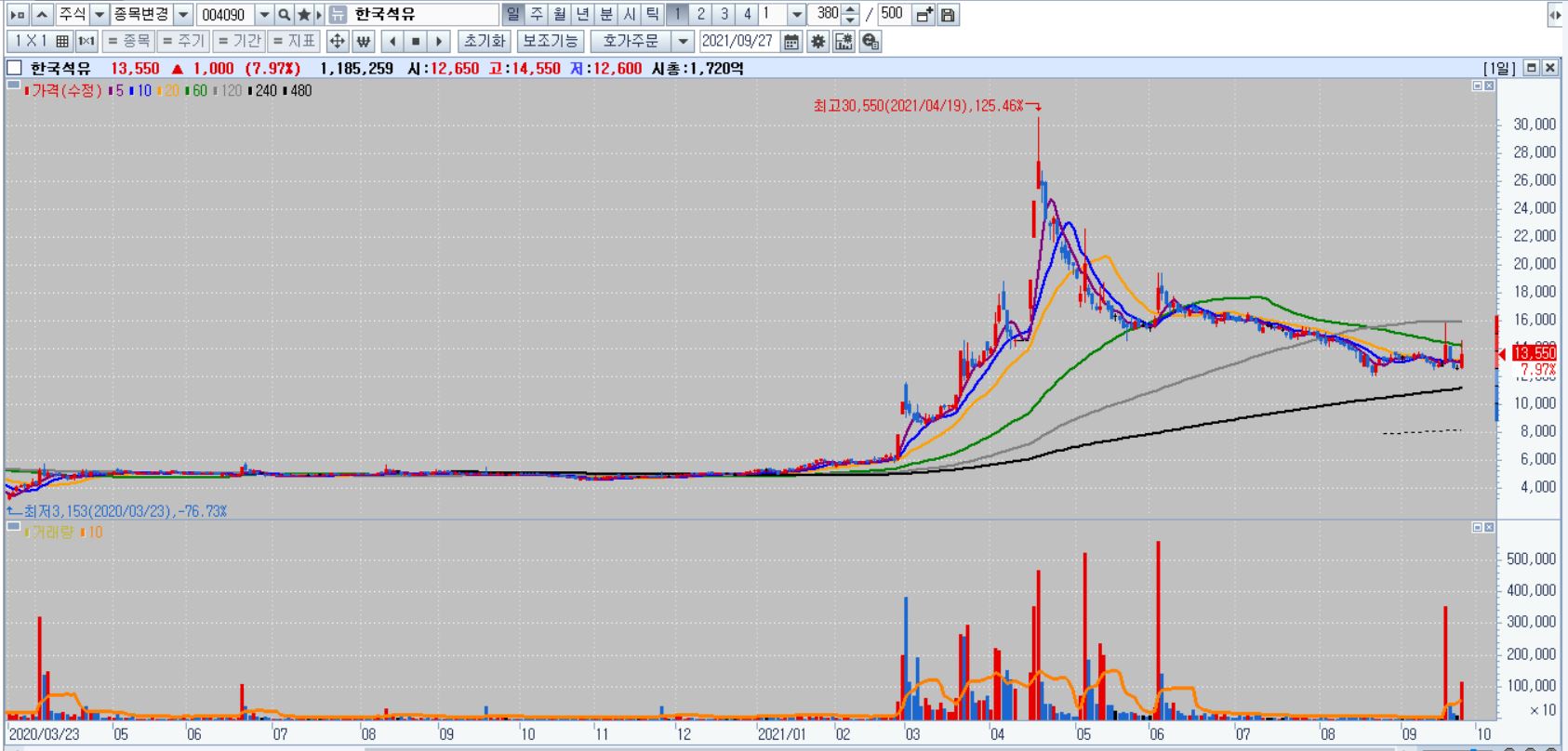Click the small arrow right of star icon
The width and height of the screenshot is (1568, 751).
click(x=319, y=15)
